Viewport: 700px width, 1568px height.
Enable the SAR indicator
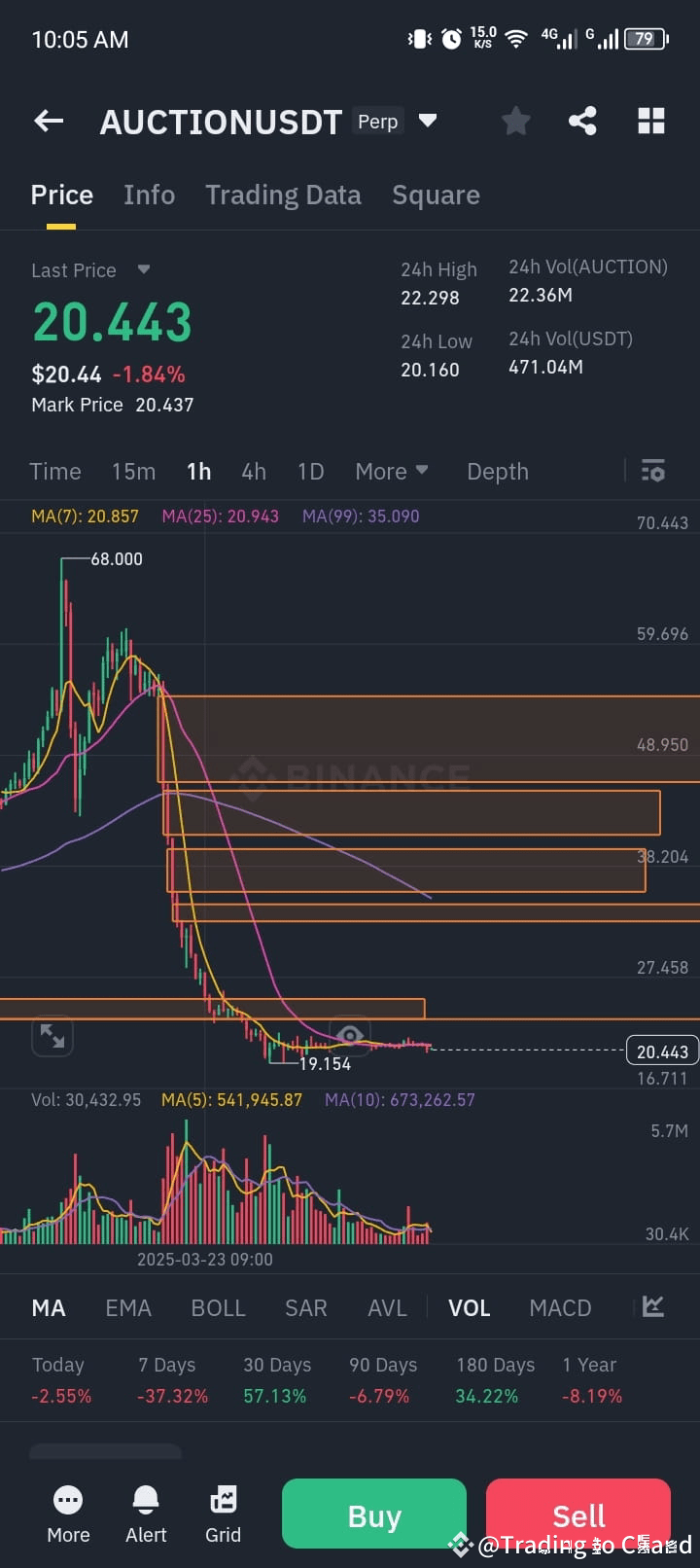pyautogui.click(x=305, y=1307)
